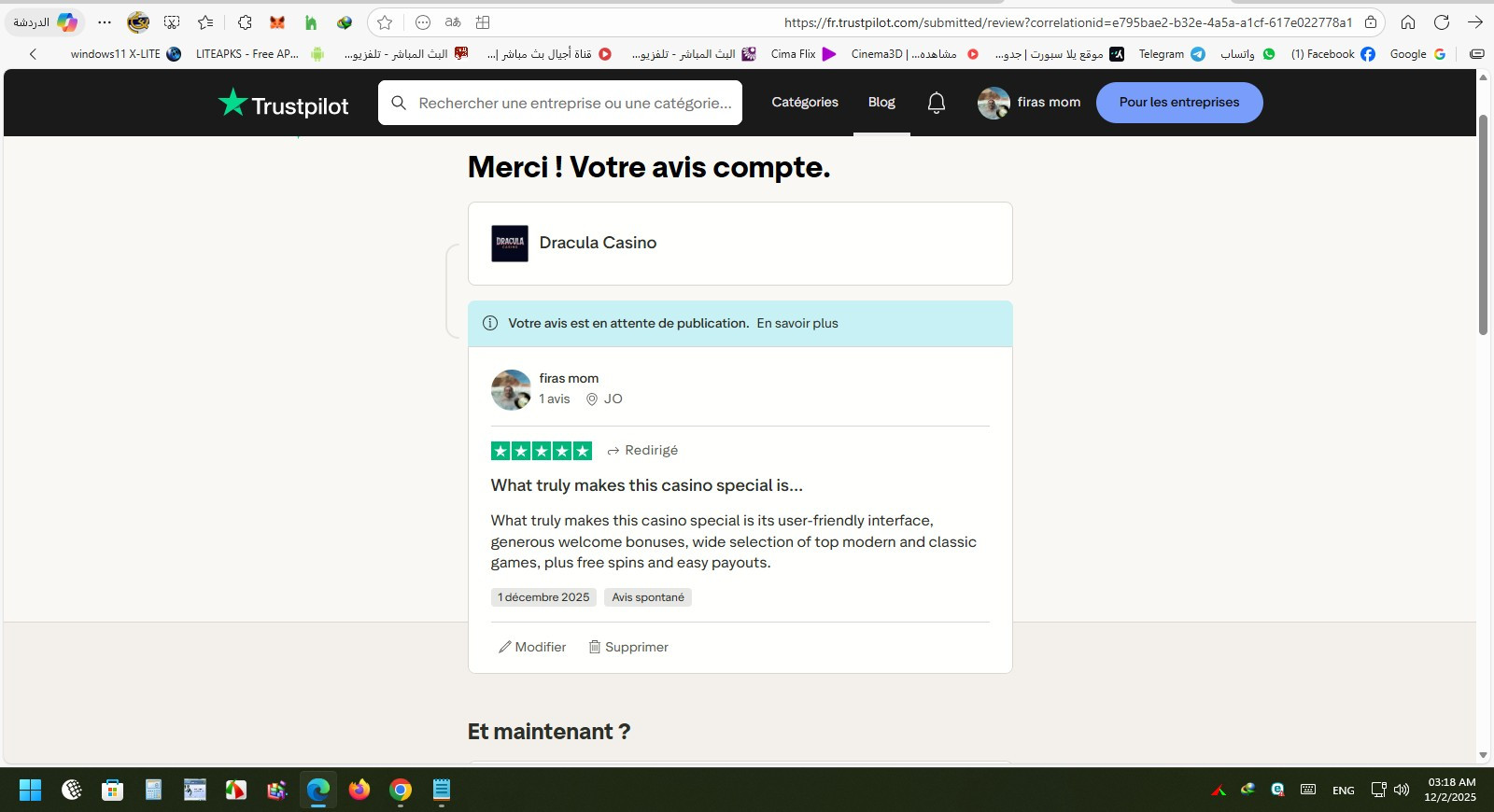The width and height of the screenshot is (1494, 812).
Task: Open En savoir plus link
Action: point(797,324)
